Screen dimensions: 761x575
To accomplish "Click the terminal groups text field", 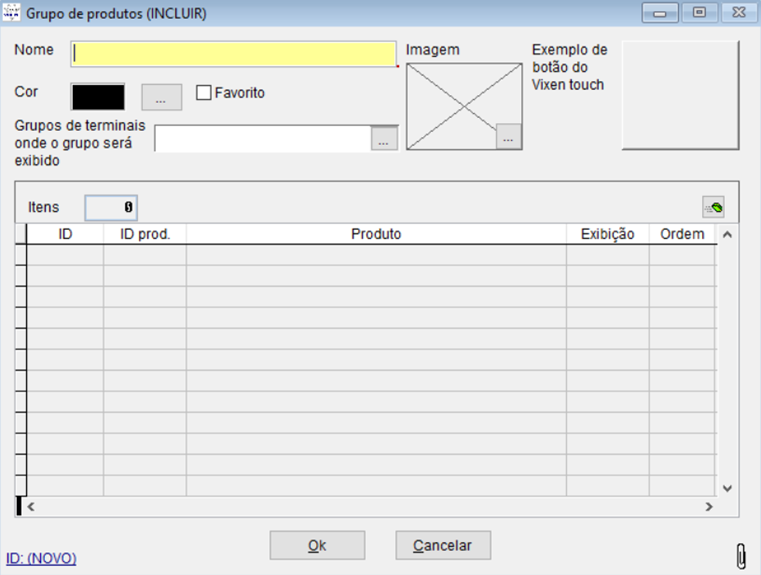I will [262, 140].
